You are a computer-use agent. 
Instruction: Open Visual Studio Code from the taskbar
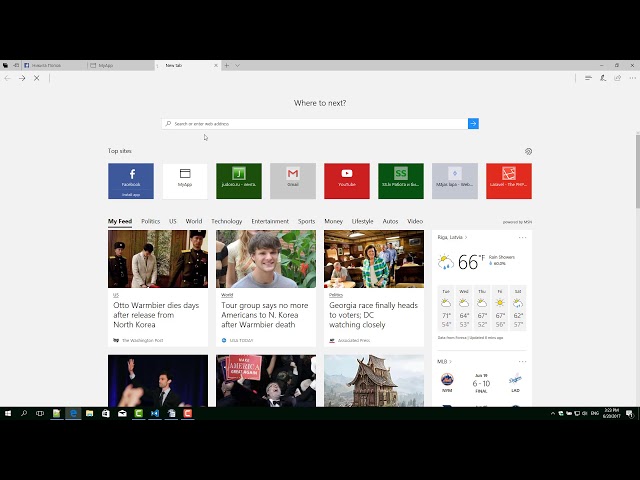(x=155, y=413)
